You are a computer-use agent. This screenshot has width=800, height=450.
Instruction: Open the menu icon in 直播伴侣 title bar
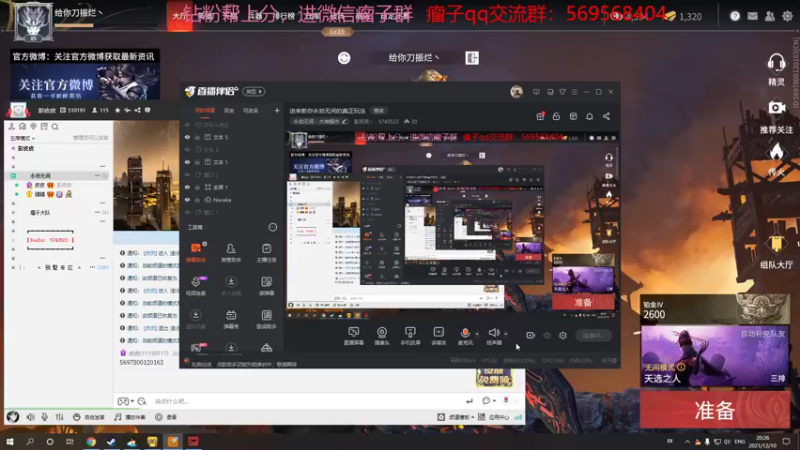point(574,92)
